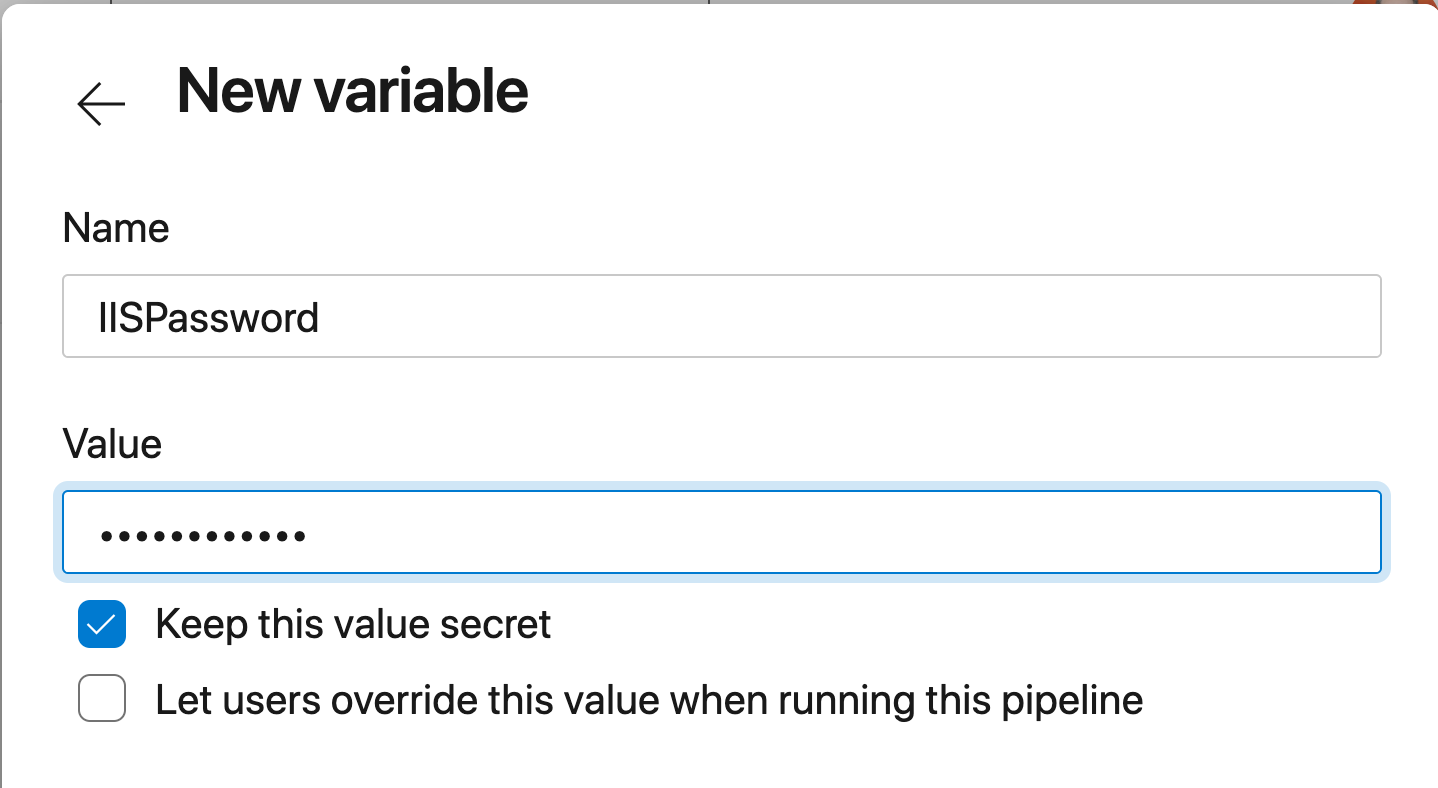Enable Let users override this value checkbox
Viewport: 1438px width, 788px height.
point(102,699)
